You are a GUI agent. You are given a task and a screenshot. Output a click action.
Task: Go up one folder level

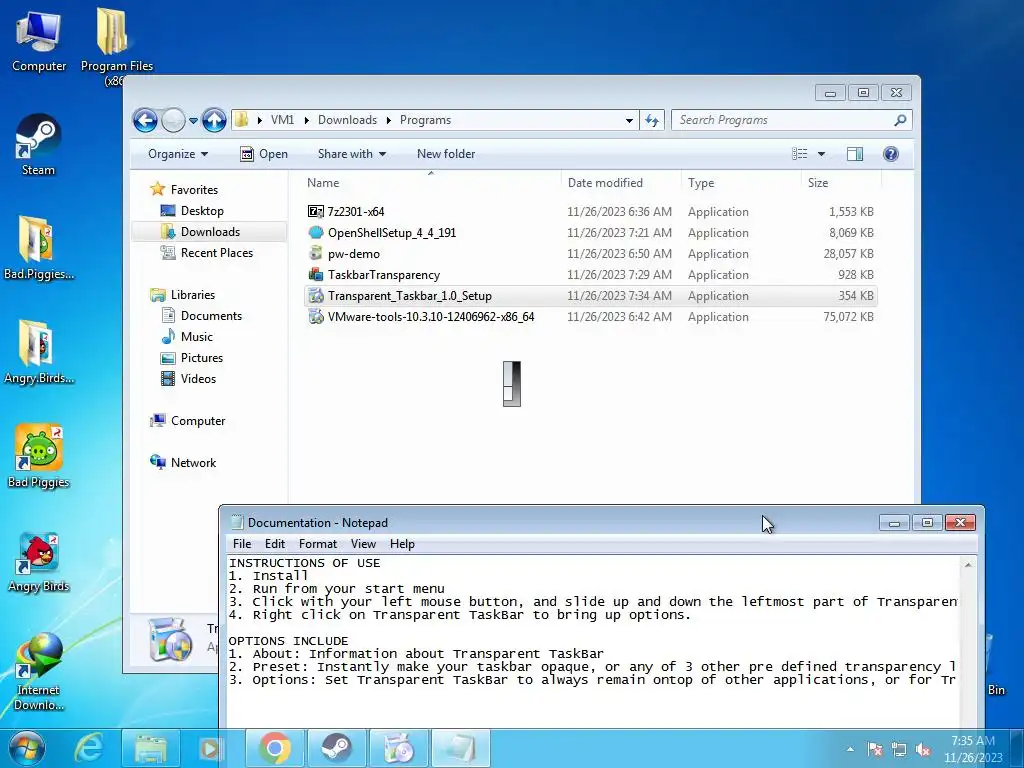pos(214,120)
